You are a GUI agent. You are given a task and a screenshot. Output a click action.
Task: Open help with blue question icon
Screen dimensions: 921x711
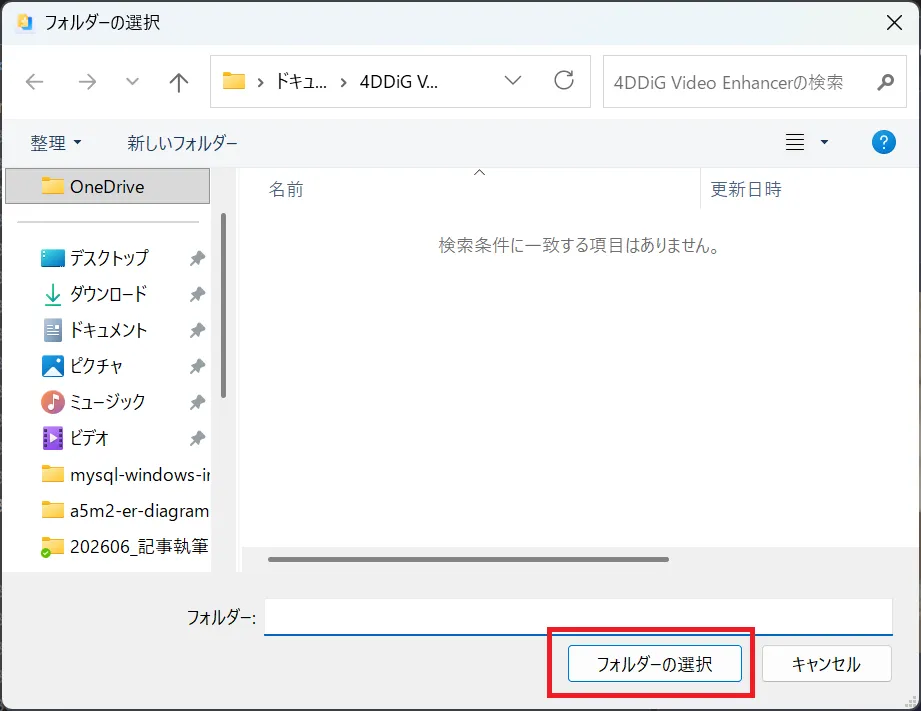pos(883,142)
